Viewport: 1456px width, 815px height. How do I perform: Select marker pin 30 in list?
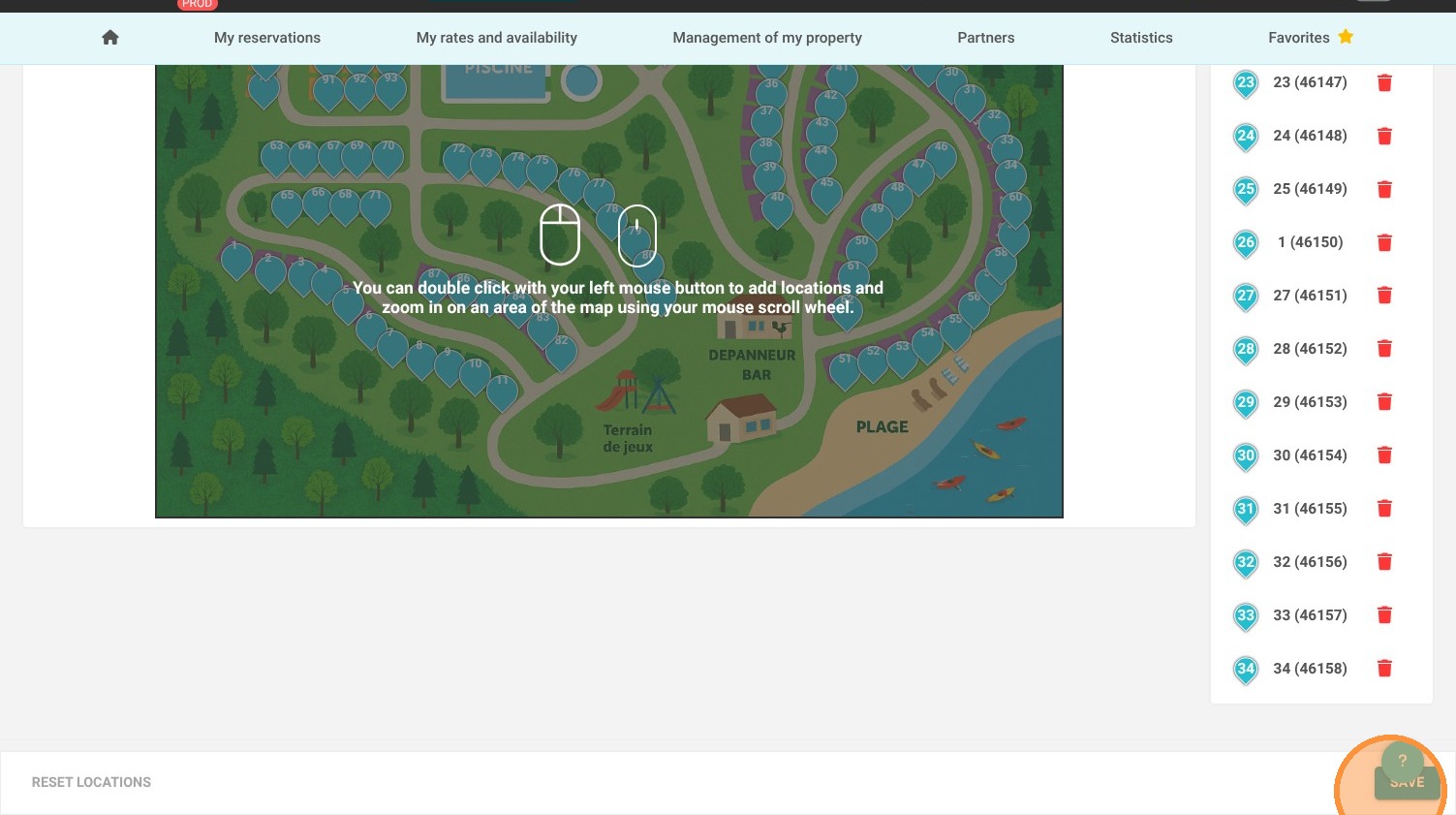(x=1246, y=456)
